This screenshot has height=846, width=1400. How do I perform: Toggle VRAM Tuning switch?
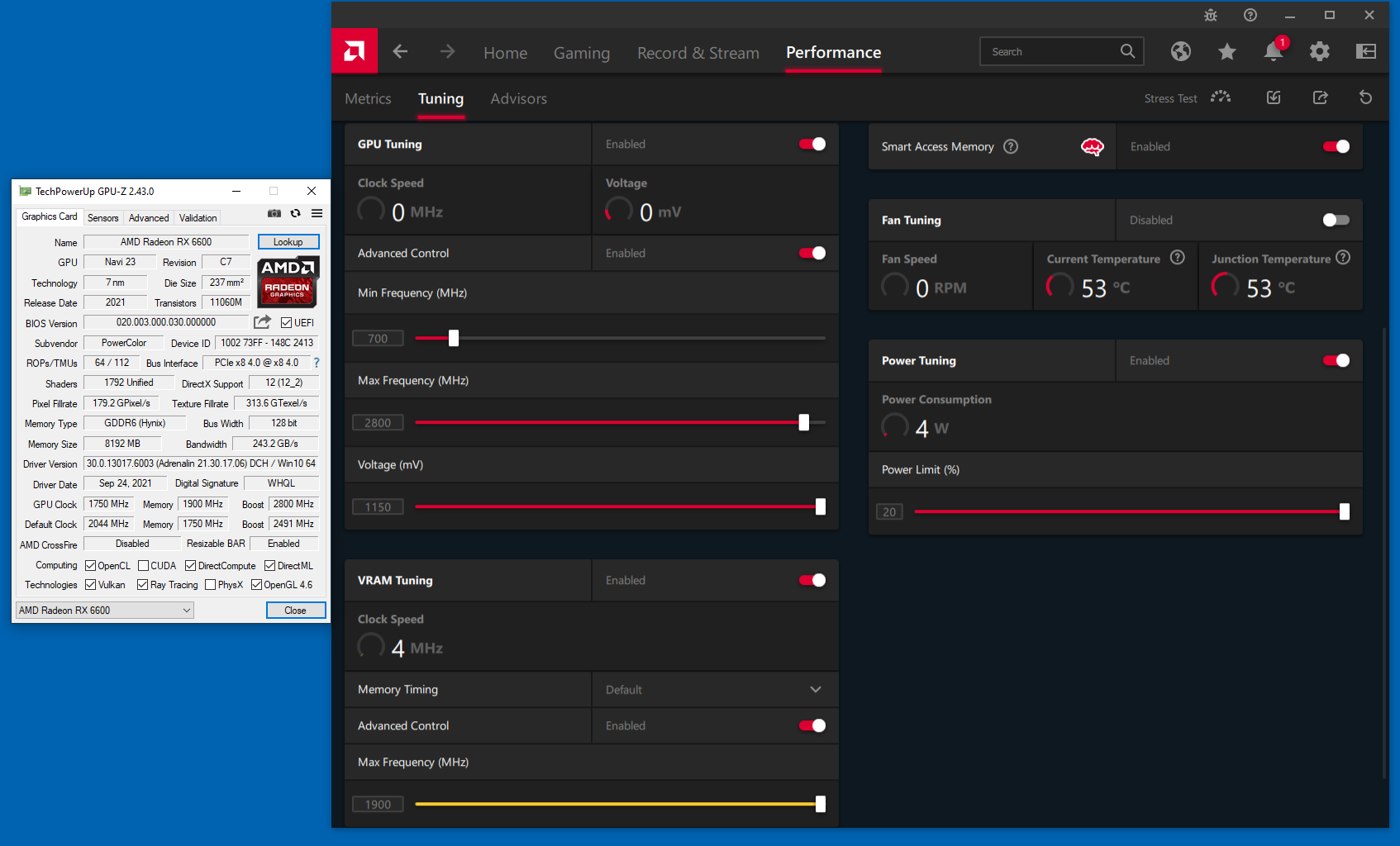[812, 580]
